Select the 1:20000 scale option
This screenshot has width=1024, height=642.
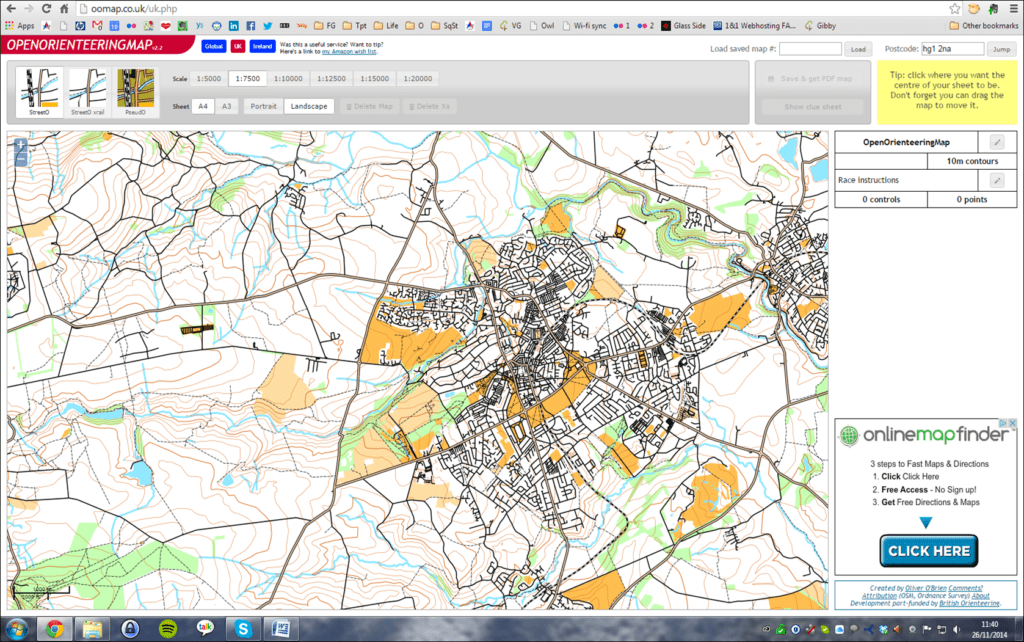tap(417, 77)
